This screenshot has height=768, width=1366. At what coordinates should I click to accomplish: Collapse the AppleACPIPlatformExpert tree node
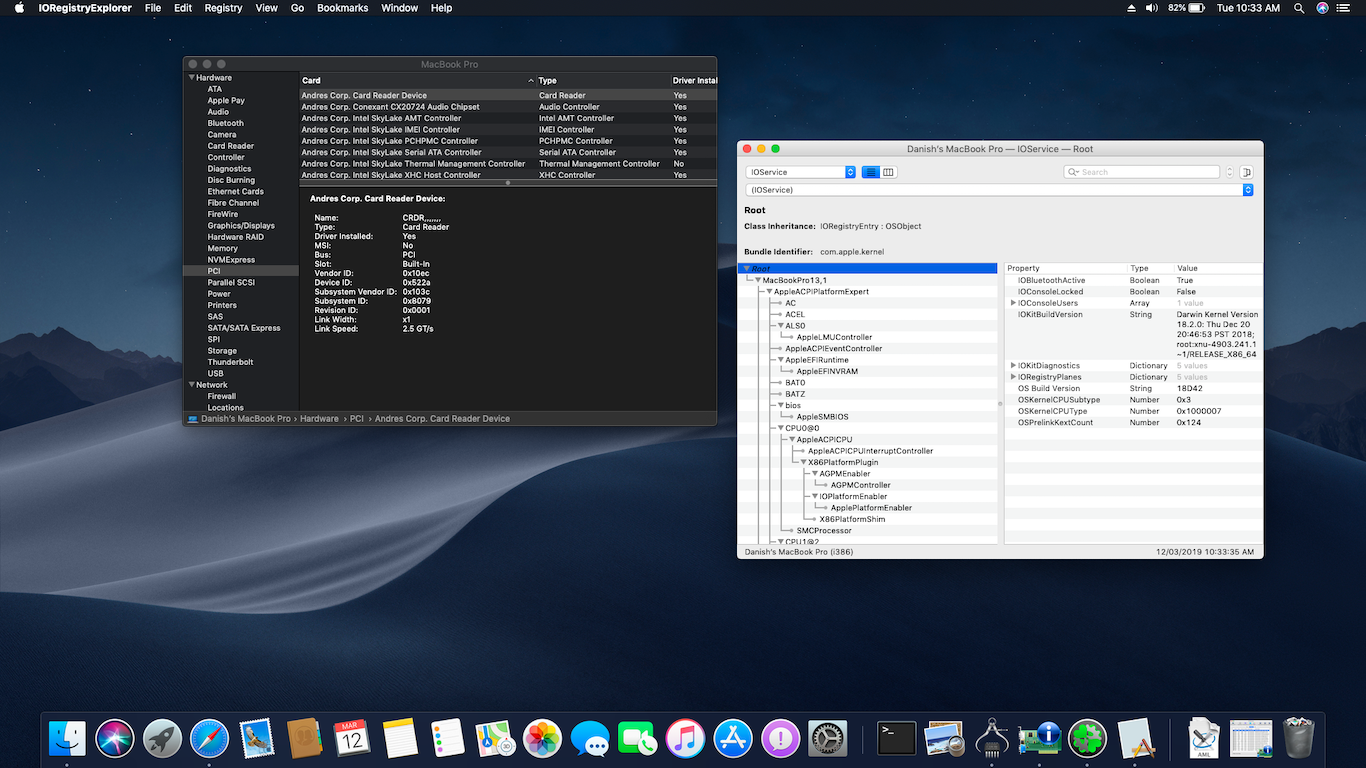(769, 292)
